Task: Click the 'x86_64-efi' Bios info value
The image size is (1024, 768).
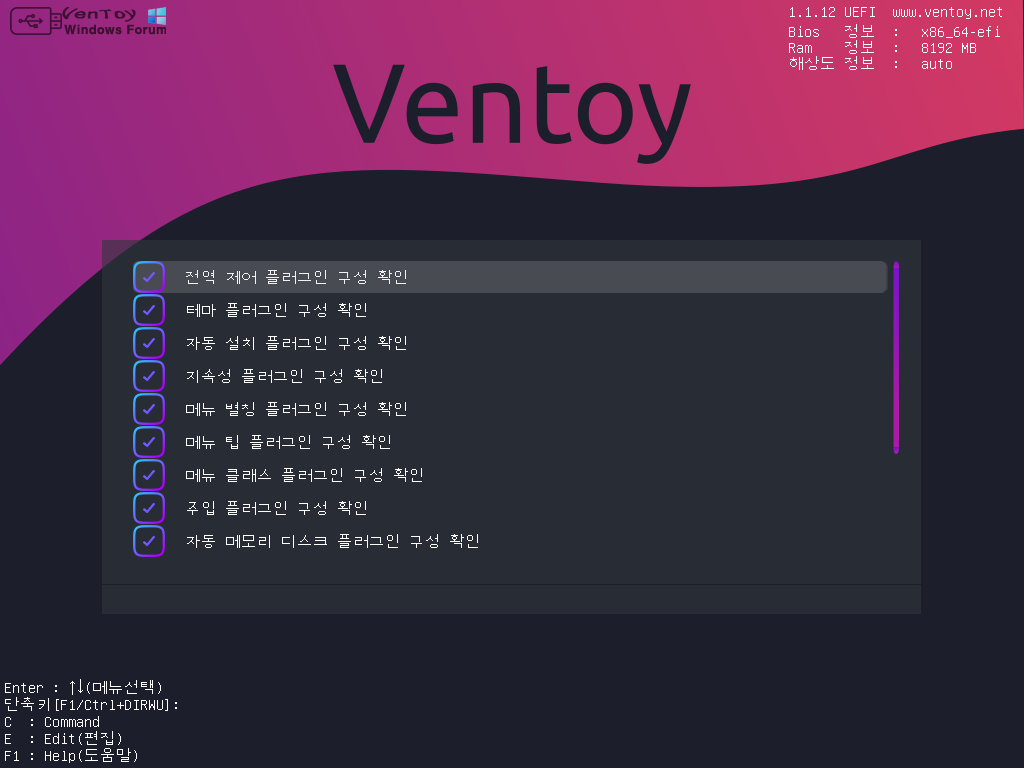Action: pos(960,32)
